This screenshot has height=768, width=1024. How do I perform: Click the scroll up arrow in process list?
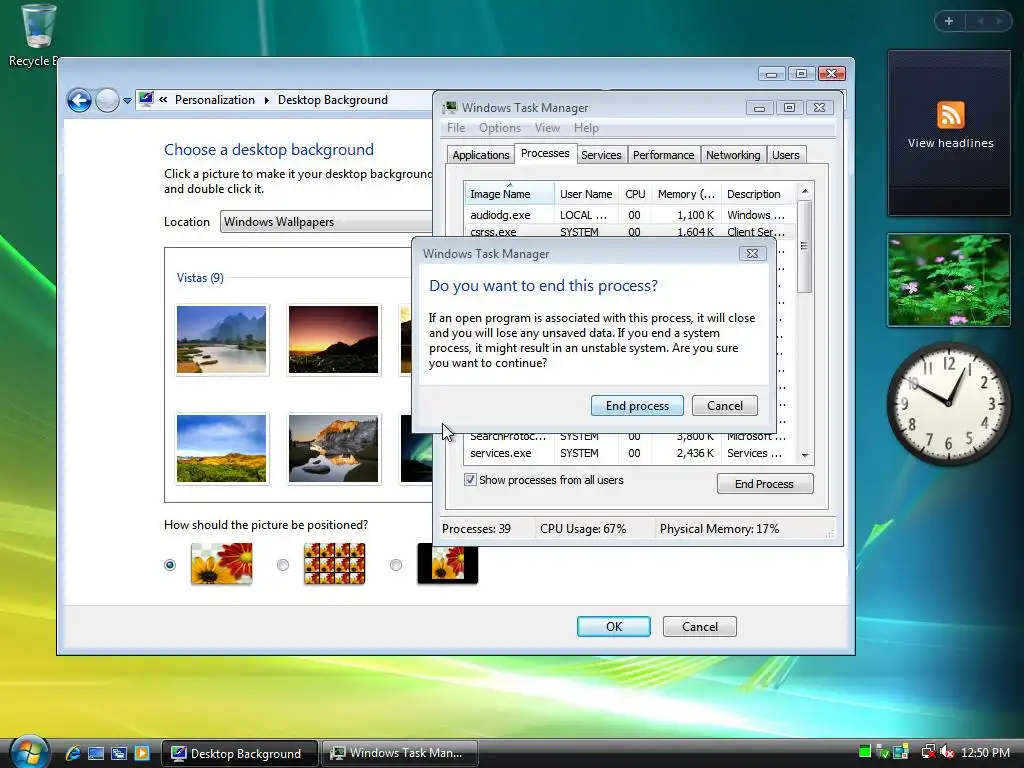point(805,191)
